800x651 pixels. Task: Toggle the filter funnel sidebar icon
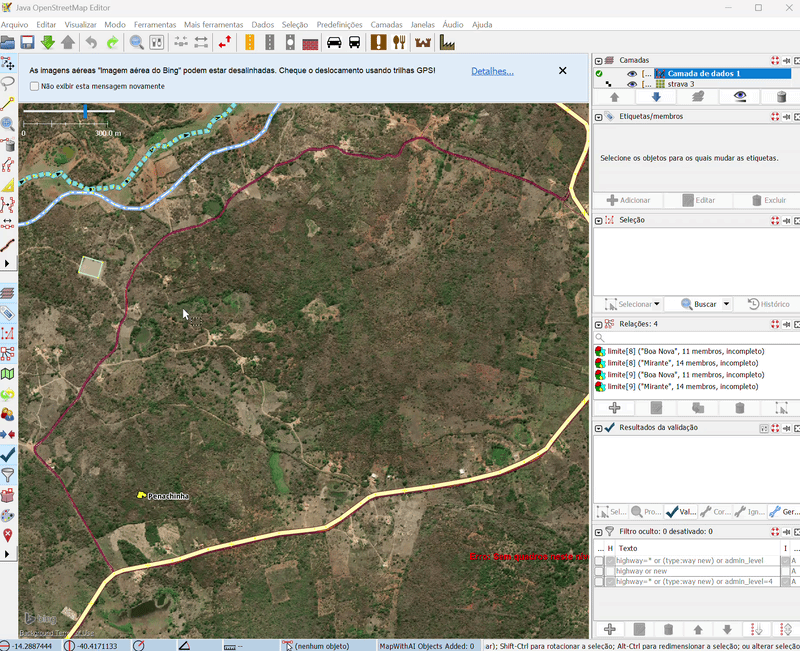pyautogui.click(x=8, y=475)
